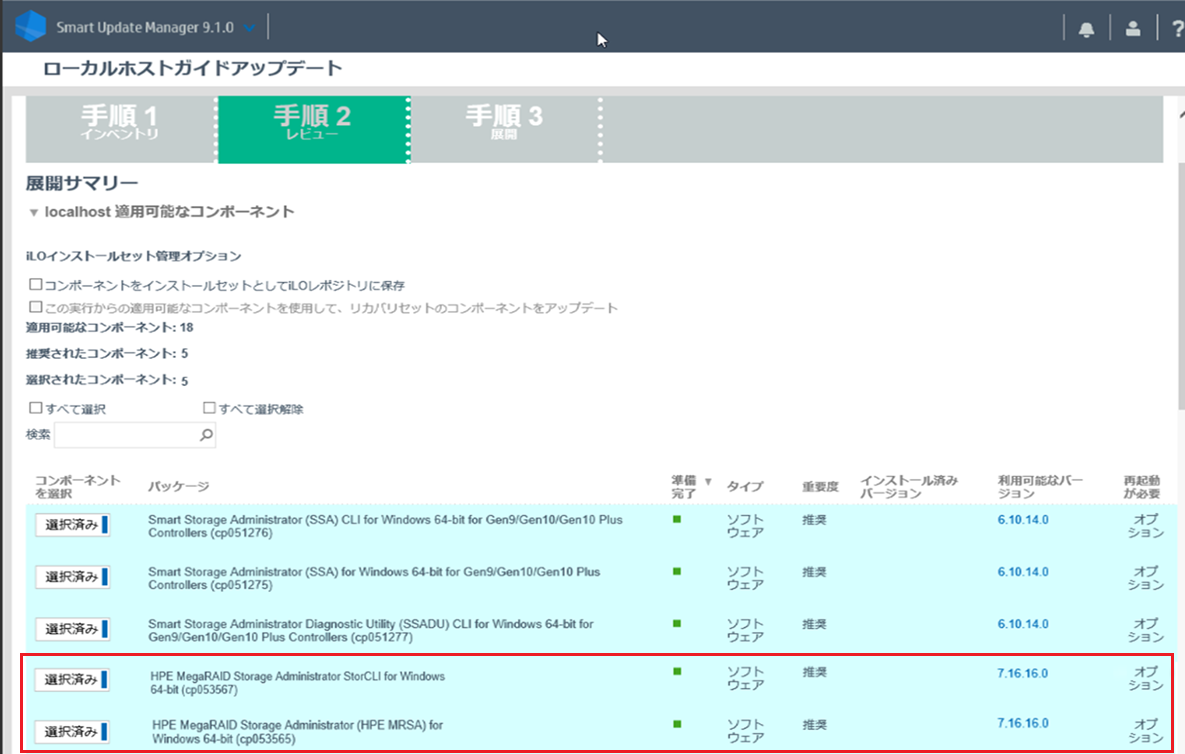
Task: Open the Smart Update Manager dropdown menu
Action: 250,28
